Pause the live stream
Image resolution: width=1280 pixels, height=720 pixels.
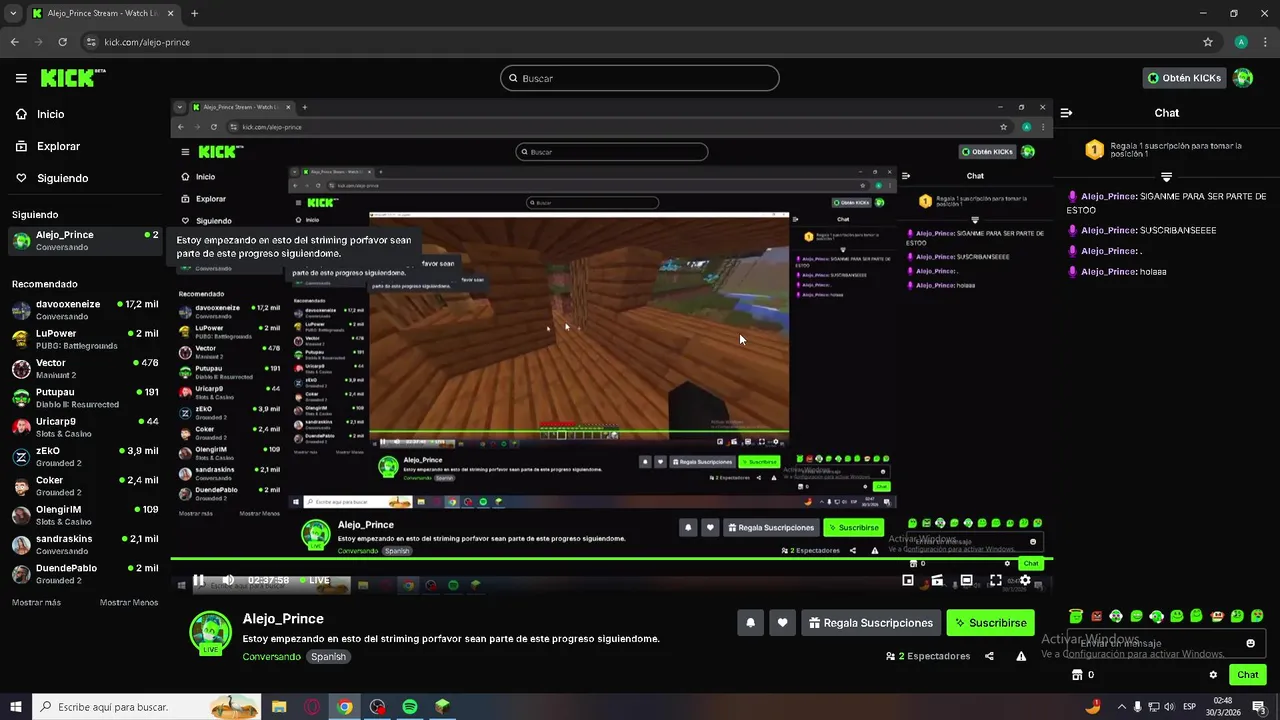pyautogui.click(x=198, y=580)
